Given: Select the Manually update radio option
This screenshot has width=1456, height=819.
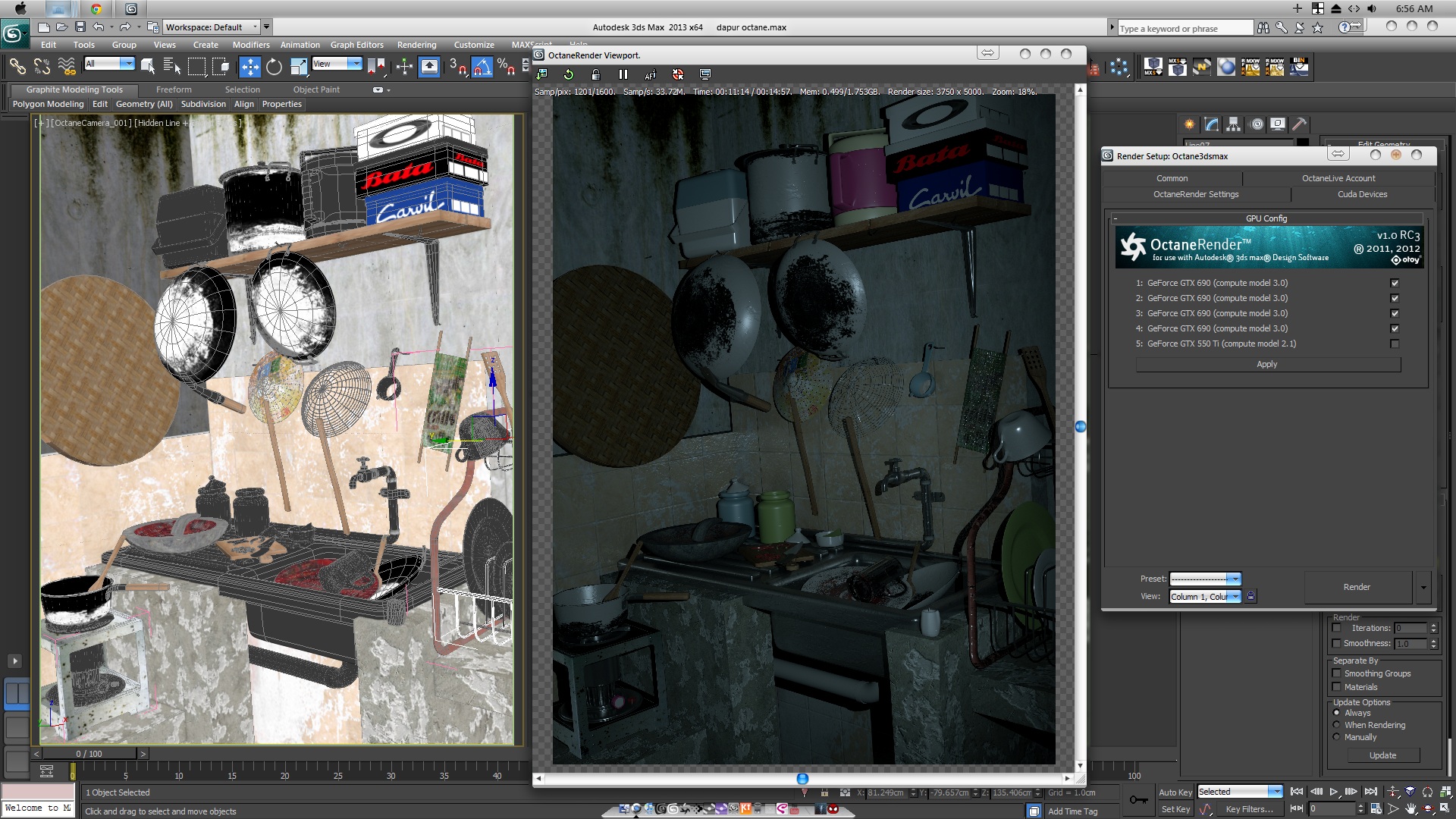Looking at the screenshot, I should [1337, 737].
